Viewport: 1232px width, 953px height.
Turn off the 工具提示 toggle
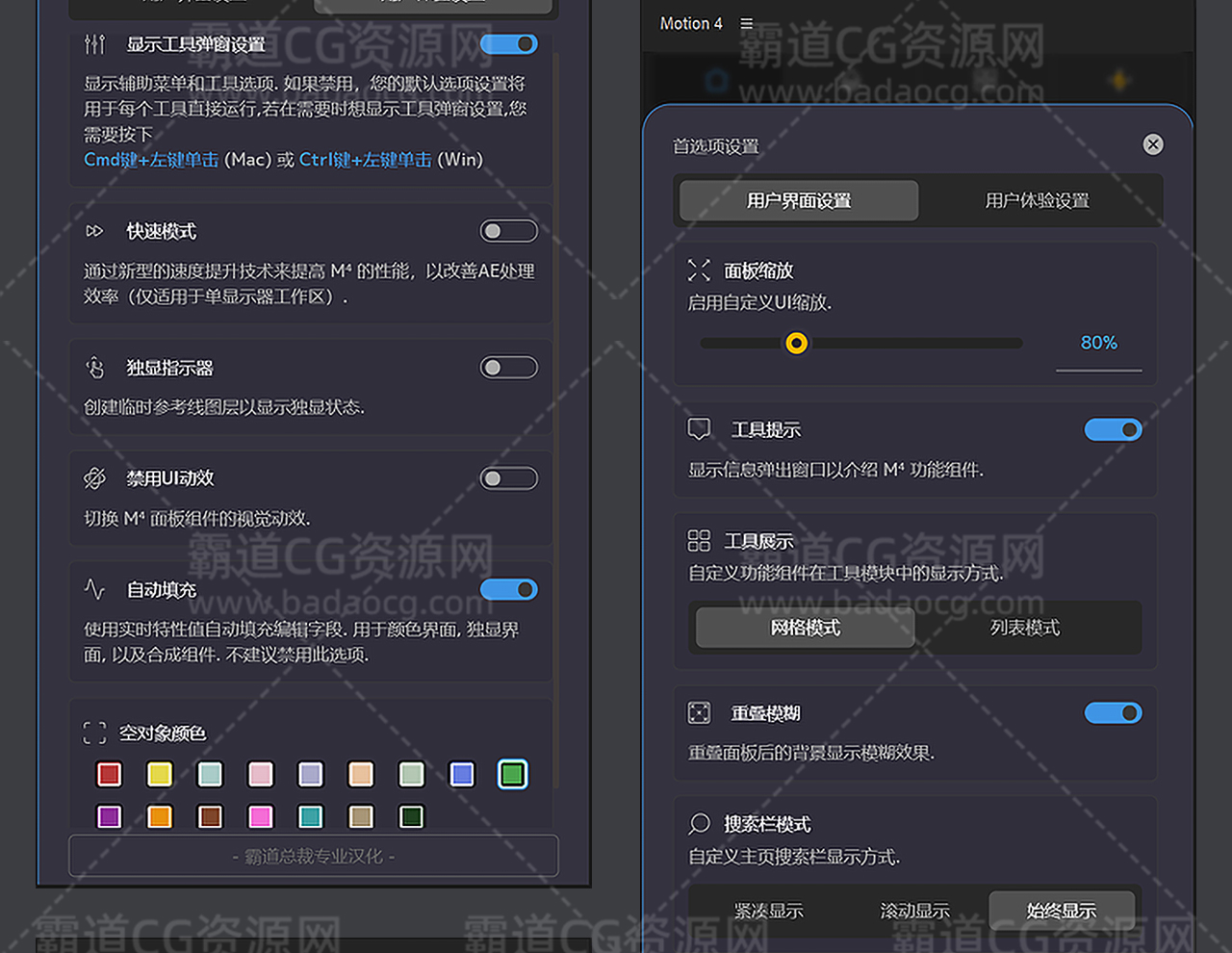tap(1113, 429)
